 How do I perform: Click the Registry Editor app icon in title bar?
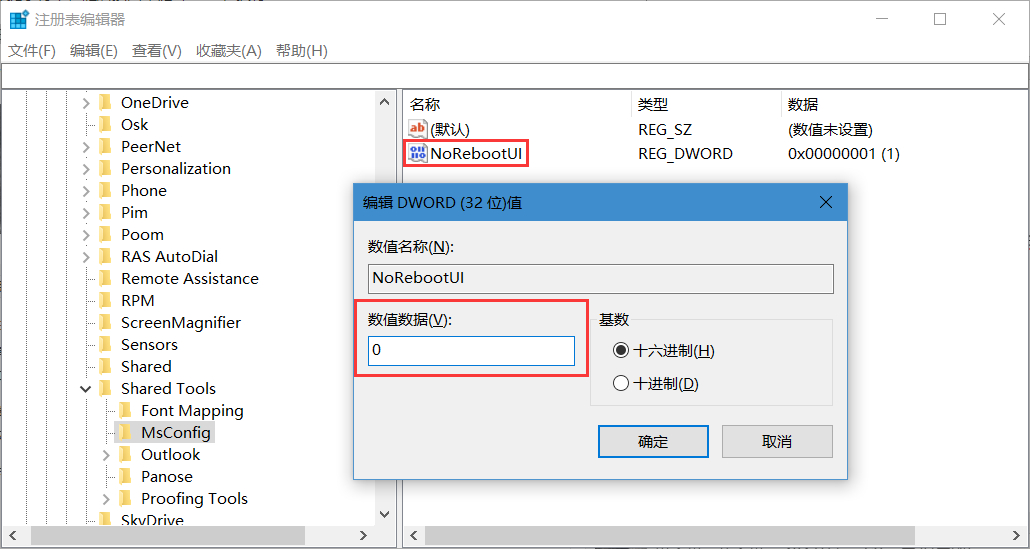click(x=19, y=19)
